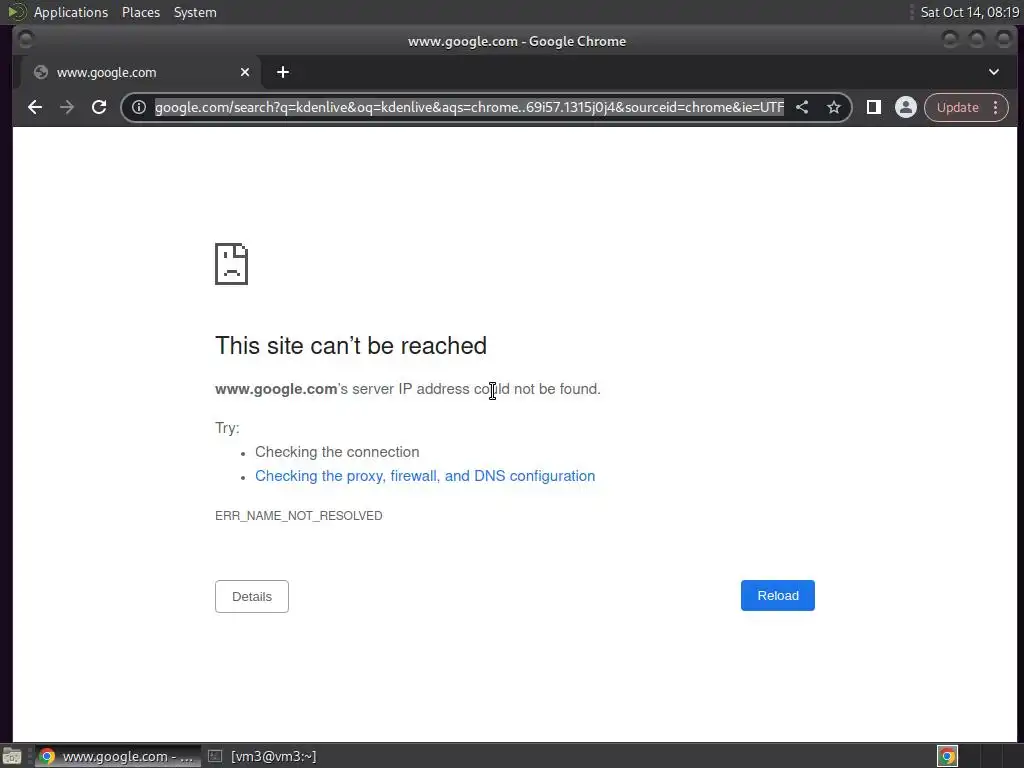Click the ERR_NAME_NOT_RESOLVED error code text
1024x768 pixels.
[298, 516]
